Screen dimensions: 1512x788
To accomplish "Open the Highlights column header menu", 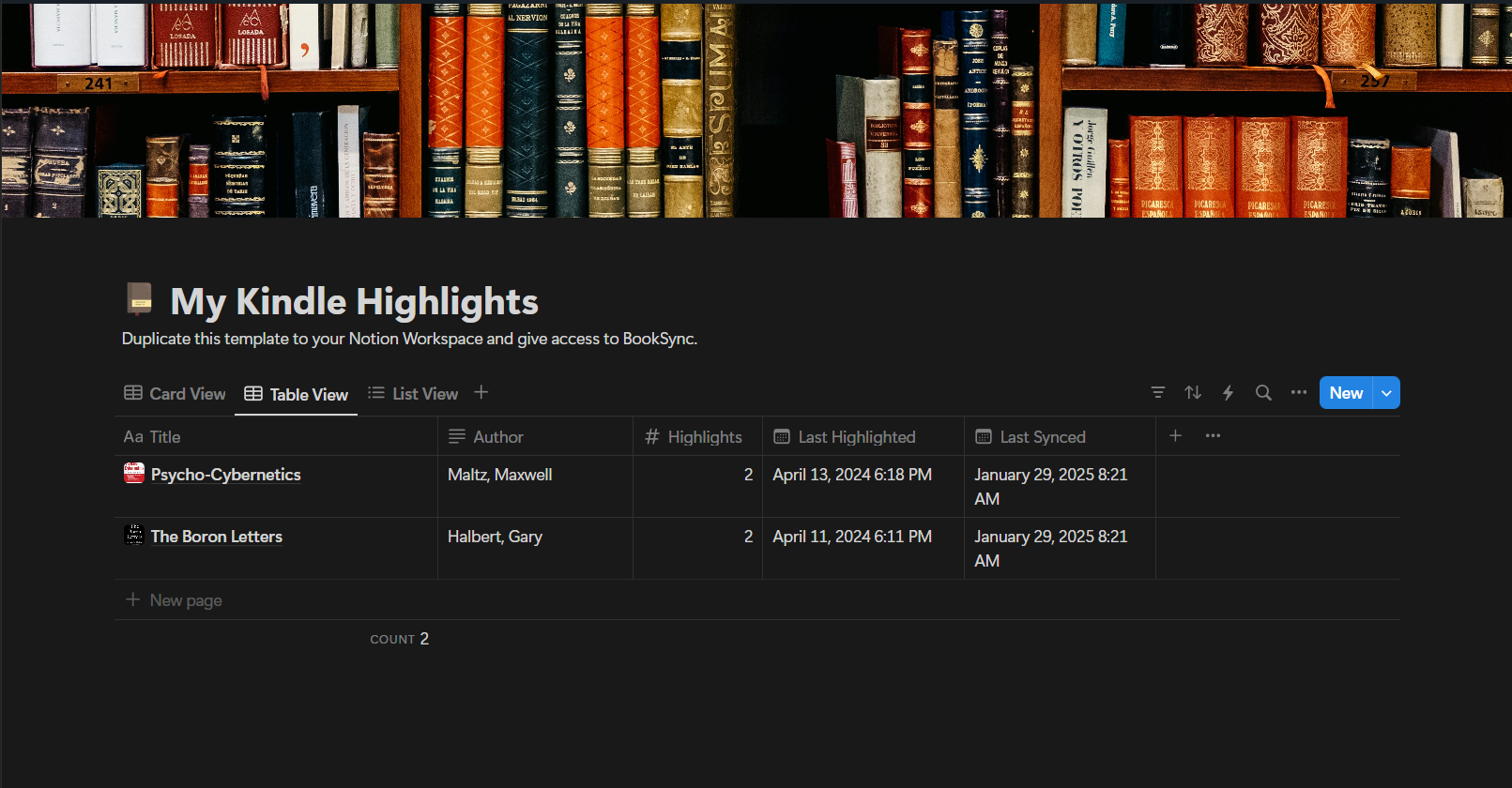I will coord(697,436).
